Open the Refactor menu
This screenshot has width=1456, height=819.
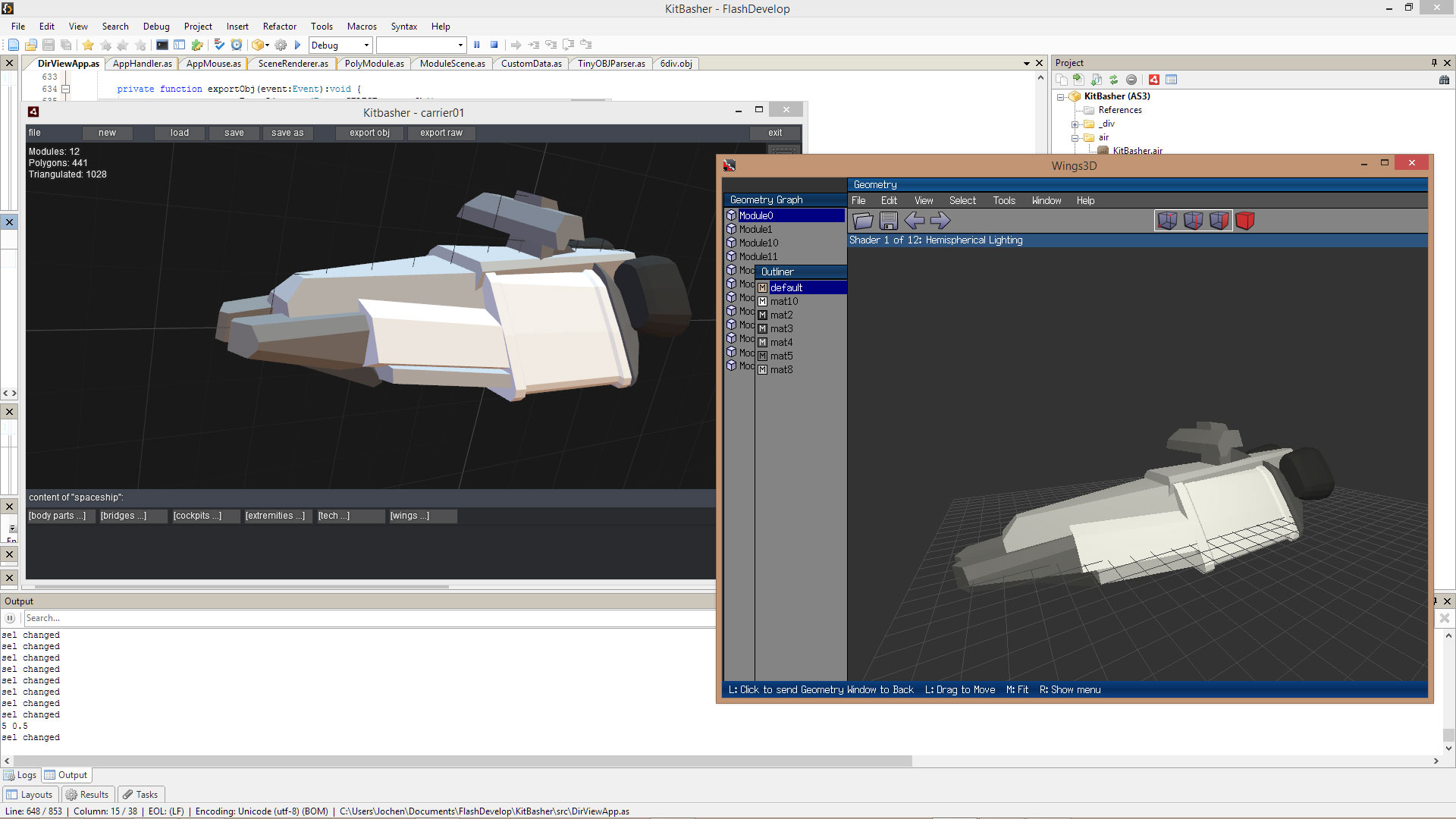point(279,26)
